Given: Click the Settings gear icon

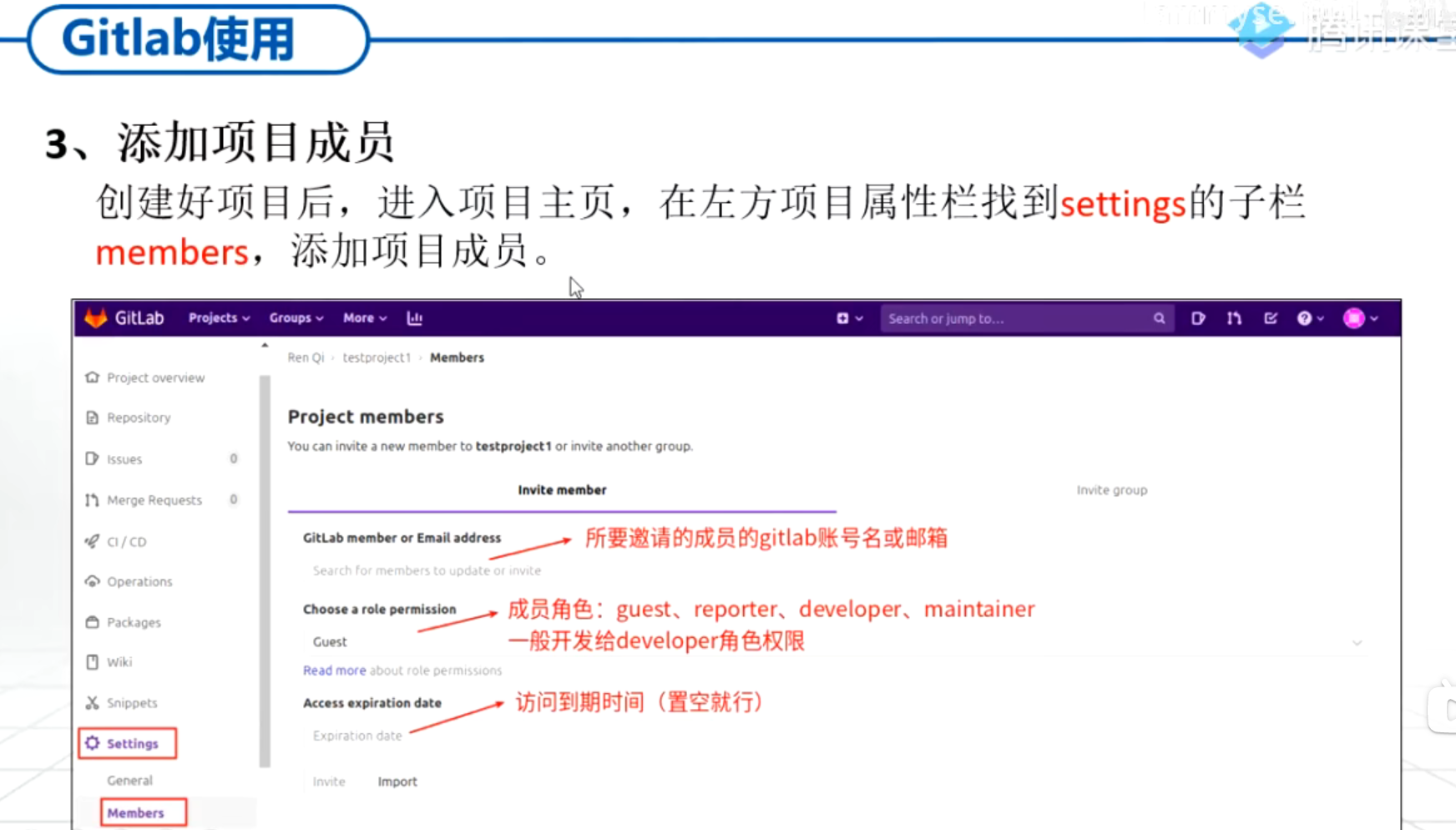Looking at the screenshot, I should click(92, 743).
